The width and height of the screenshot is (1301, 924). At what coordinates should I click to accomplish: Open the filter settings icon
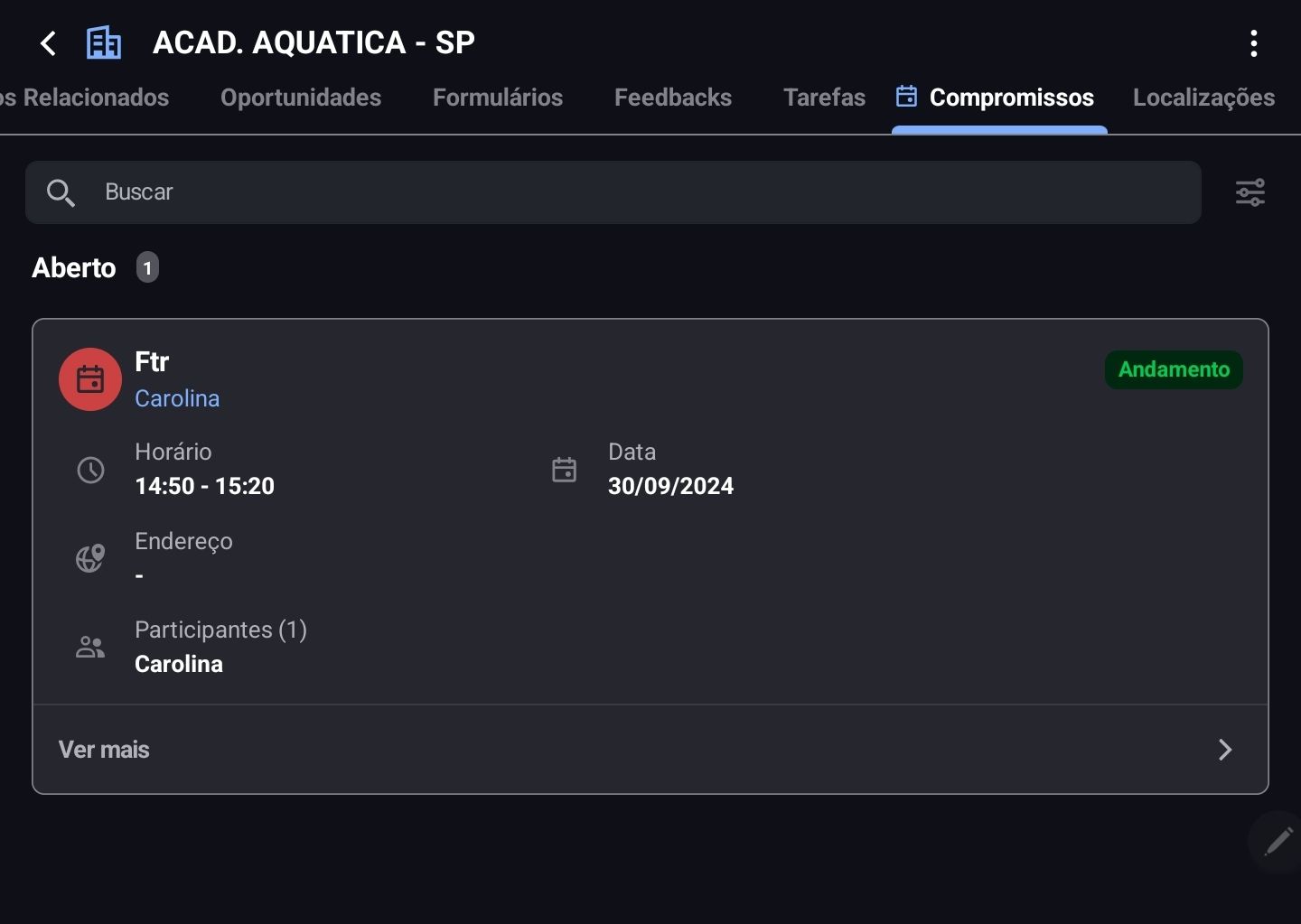(1250, 192)
